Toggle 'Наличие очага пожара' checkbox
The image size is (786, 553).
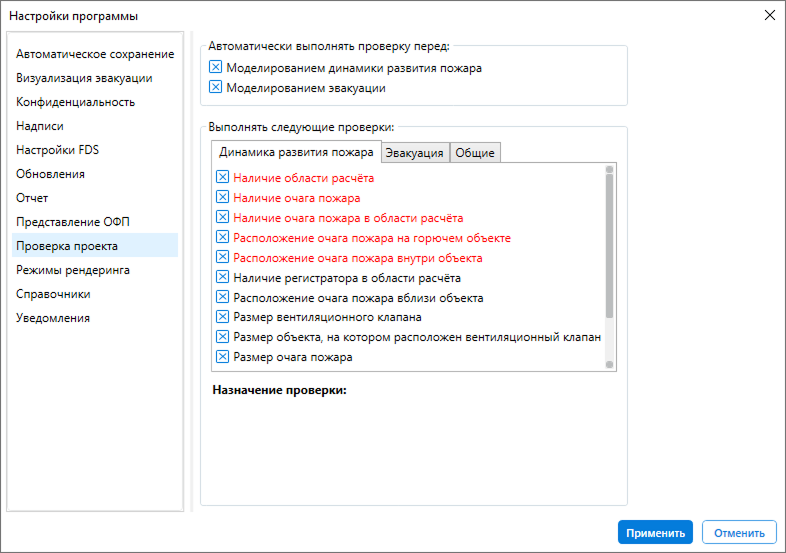click(x=223, y=197)
